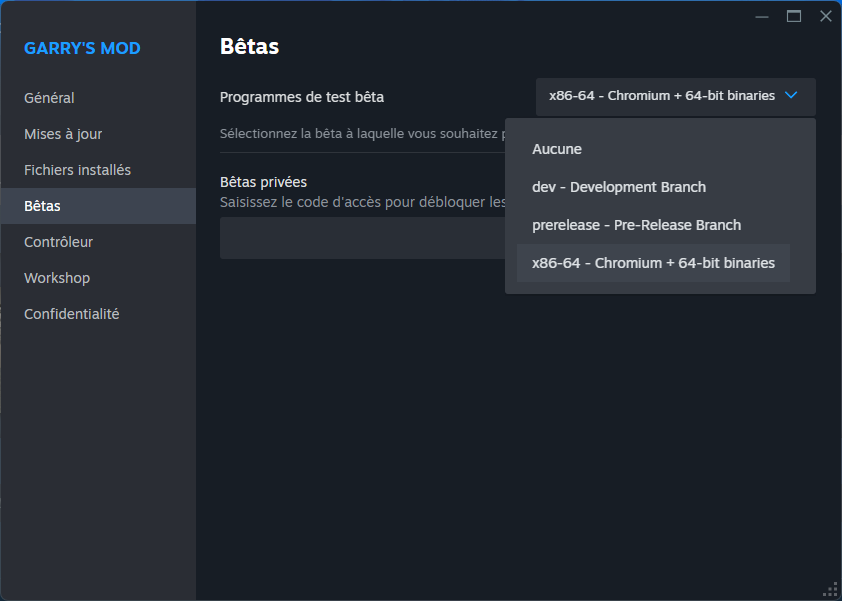
Task: Click the private beta access code field
Action: pyautogui.click(x=360, y=238)
